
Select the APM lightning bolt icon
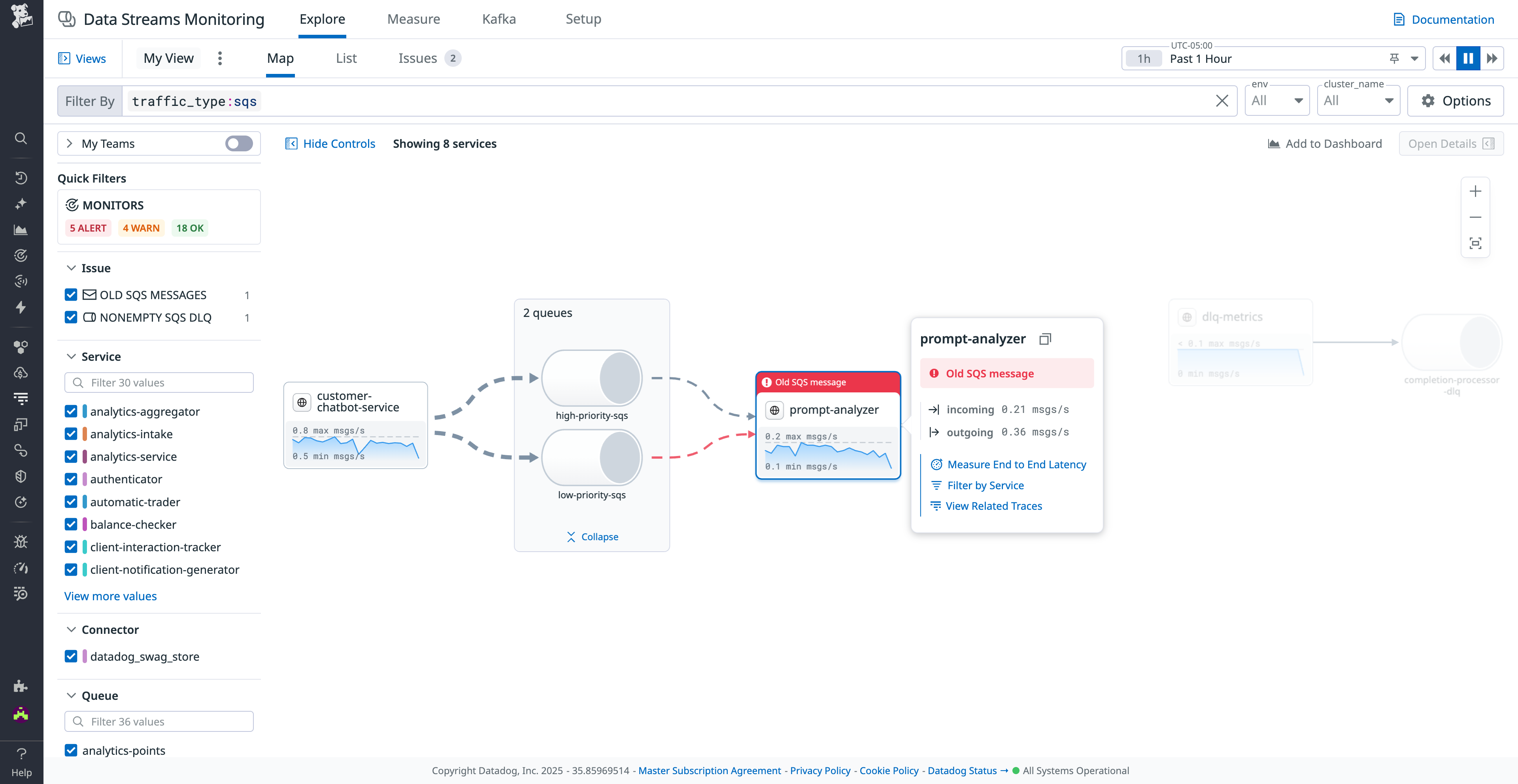click(x=21, y=307)
